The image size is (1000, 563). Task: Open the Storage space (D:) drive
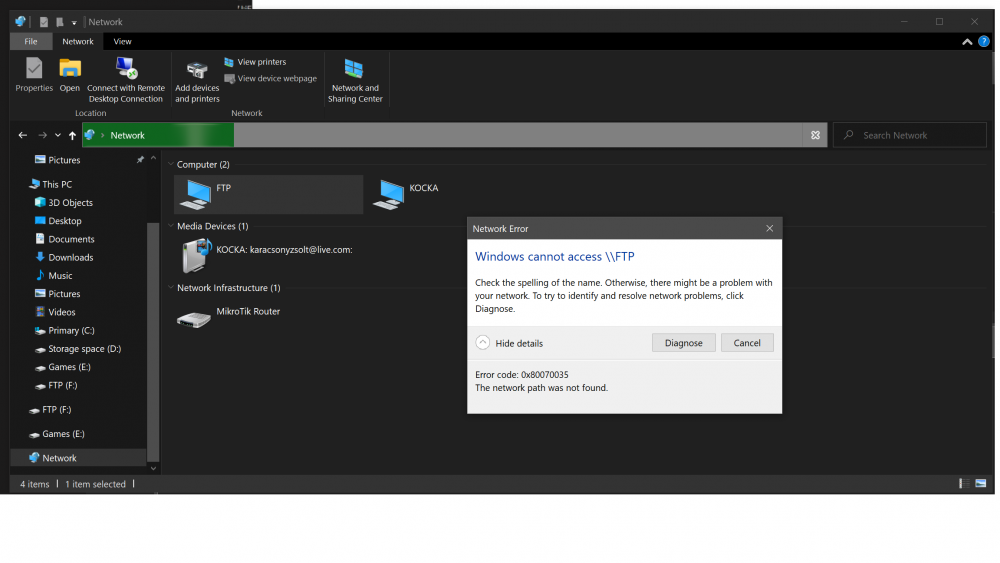click(x=84, y=349)
